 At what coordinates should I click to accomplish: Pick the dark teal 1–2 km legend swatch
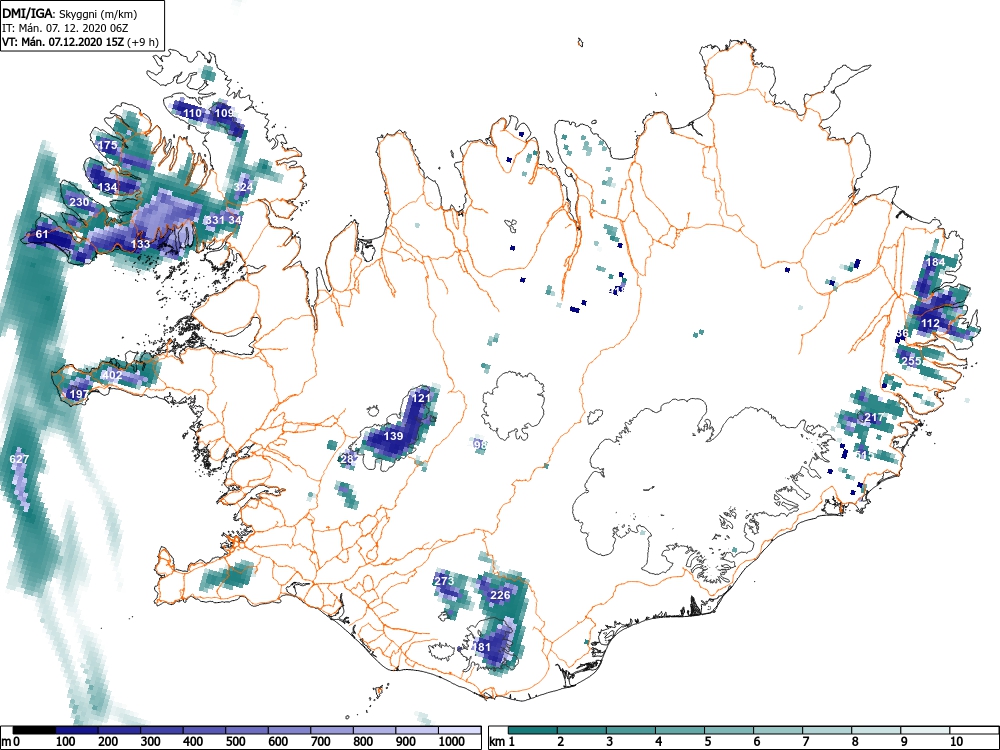click(533, 730)
